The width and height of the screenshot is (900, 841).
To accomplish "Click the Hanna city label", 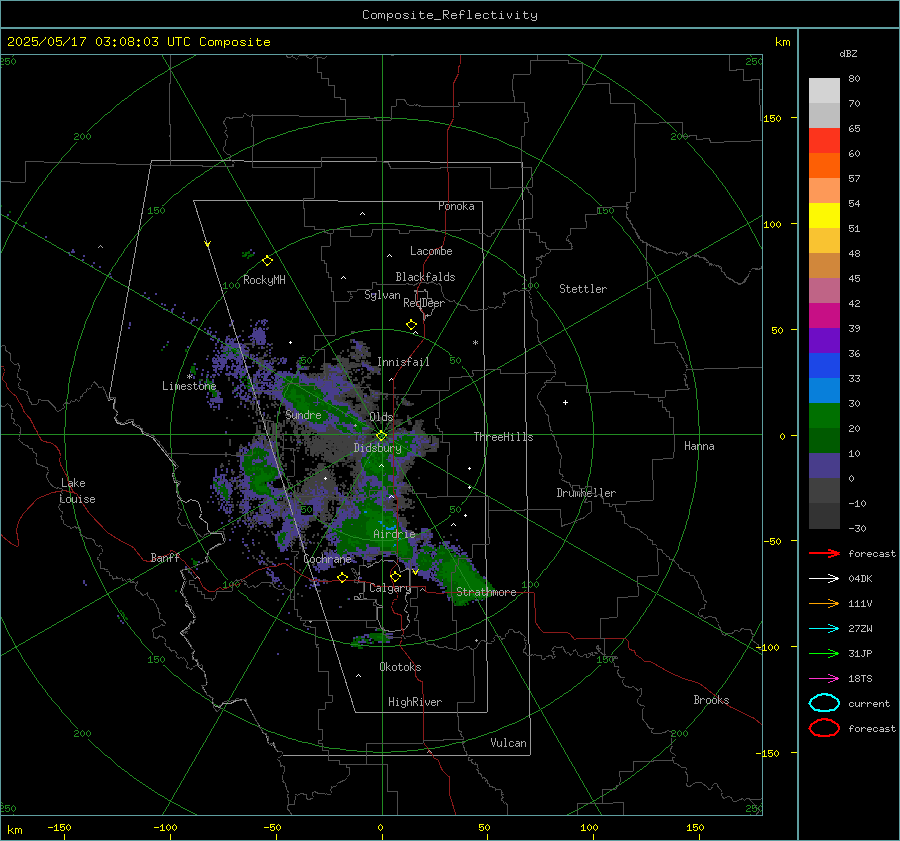I will coord(699,446).
